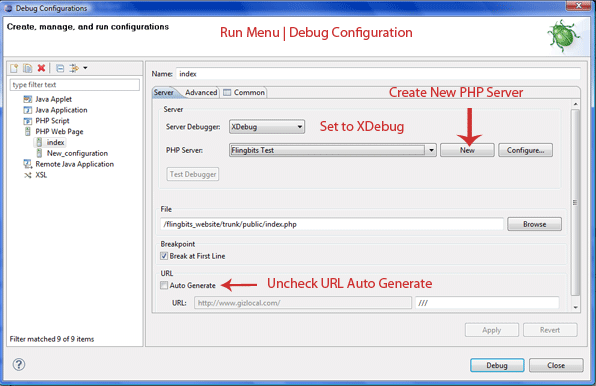
Task: Click the Java Application icon in tree
Action: [x=27, y=110]
